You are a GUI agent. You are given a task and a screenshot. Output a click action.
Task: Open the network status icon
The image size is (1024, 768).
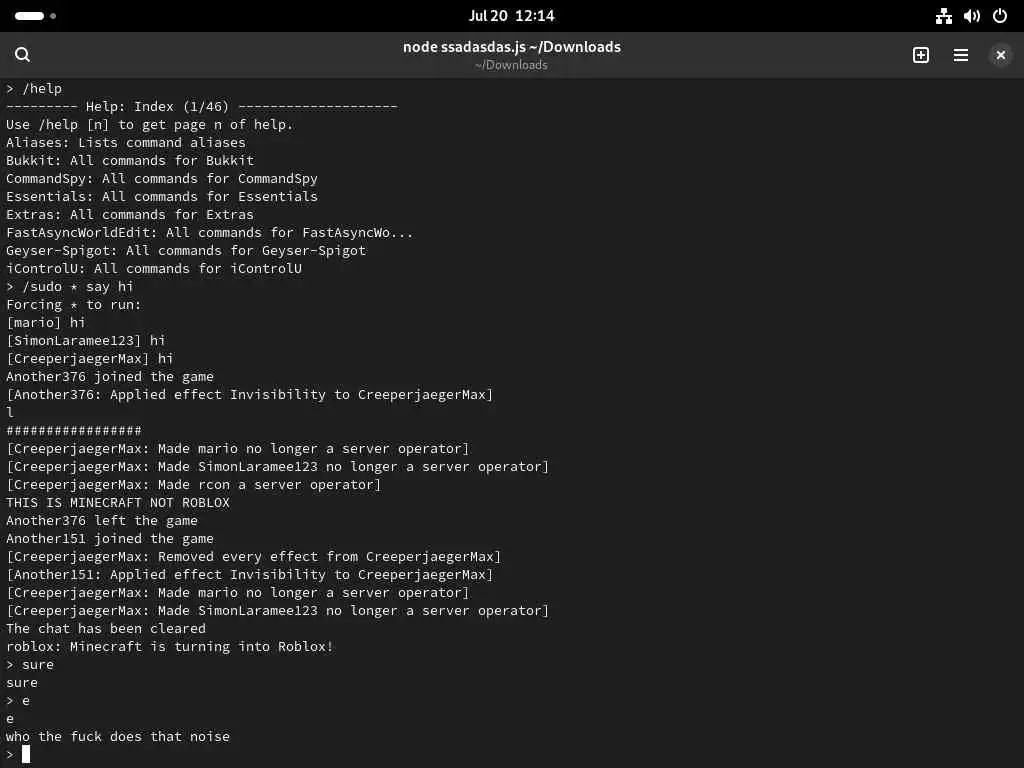[943, 16]
